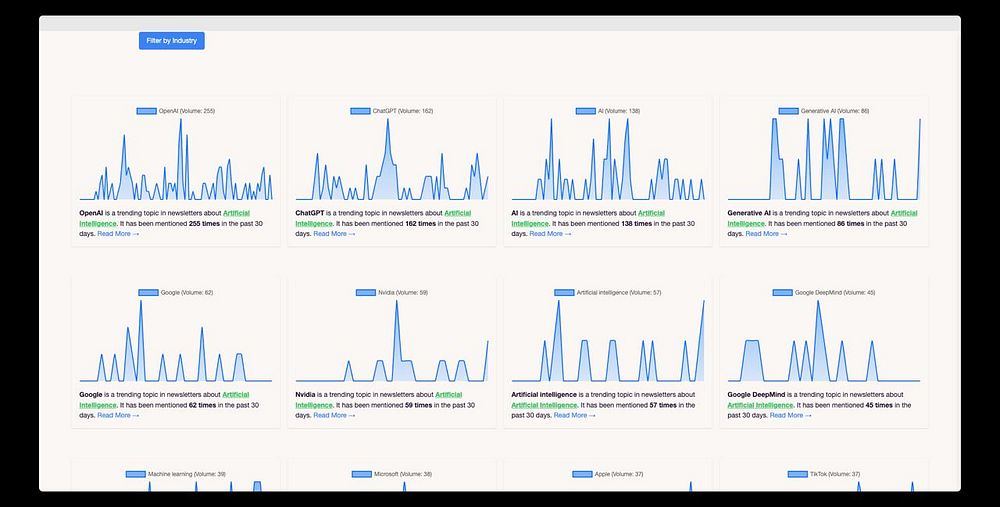1000x507 pixels.
Task: Toggle the Google chart legend box
Action: click(149, 293)
